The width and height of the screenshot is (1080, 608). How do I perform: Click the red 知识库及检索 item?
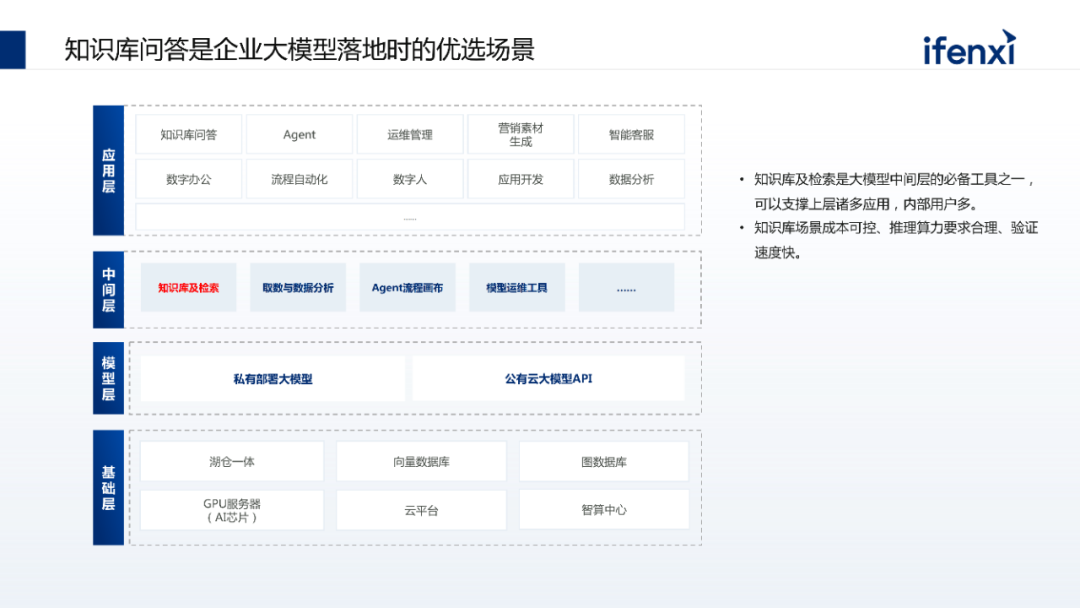coord(188,288)
